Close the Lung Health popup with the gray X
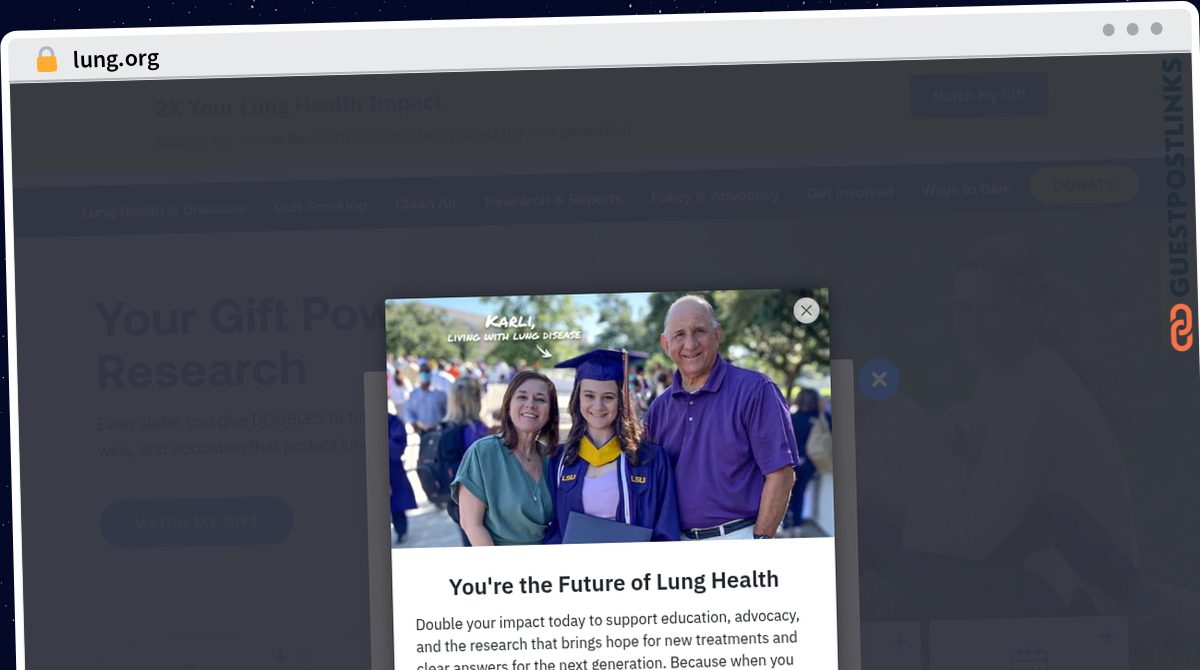The height and width of the screenshot is (670, 1200). click(x=806, y=310)
